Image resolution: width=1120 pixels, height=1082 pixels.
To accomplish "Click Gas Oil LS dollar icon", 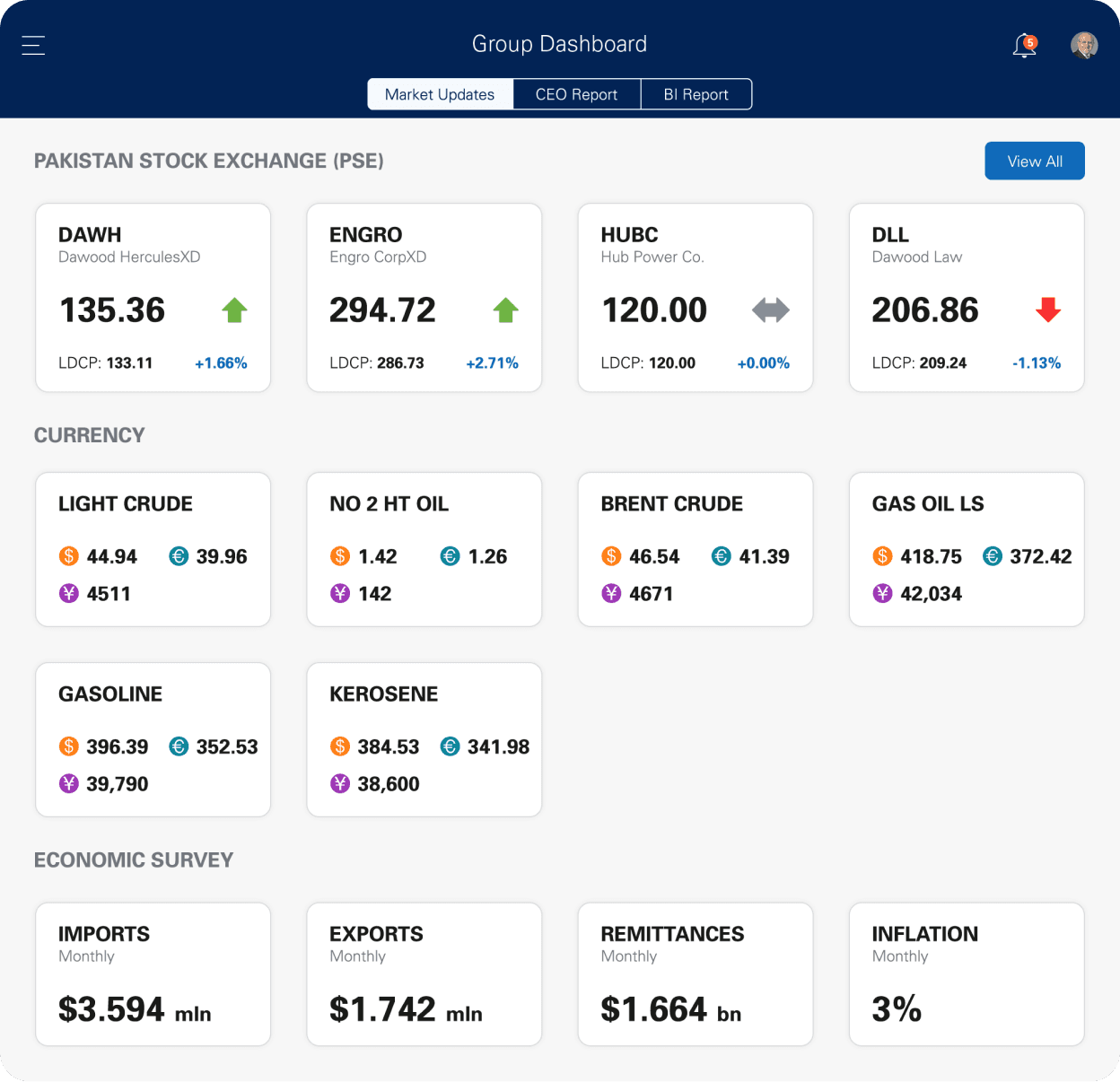I will 883,556.
